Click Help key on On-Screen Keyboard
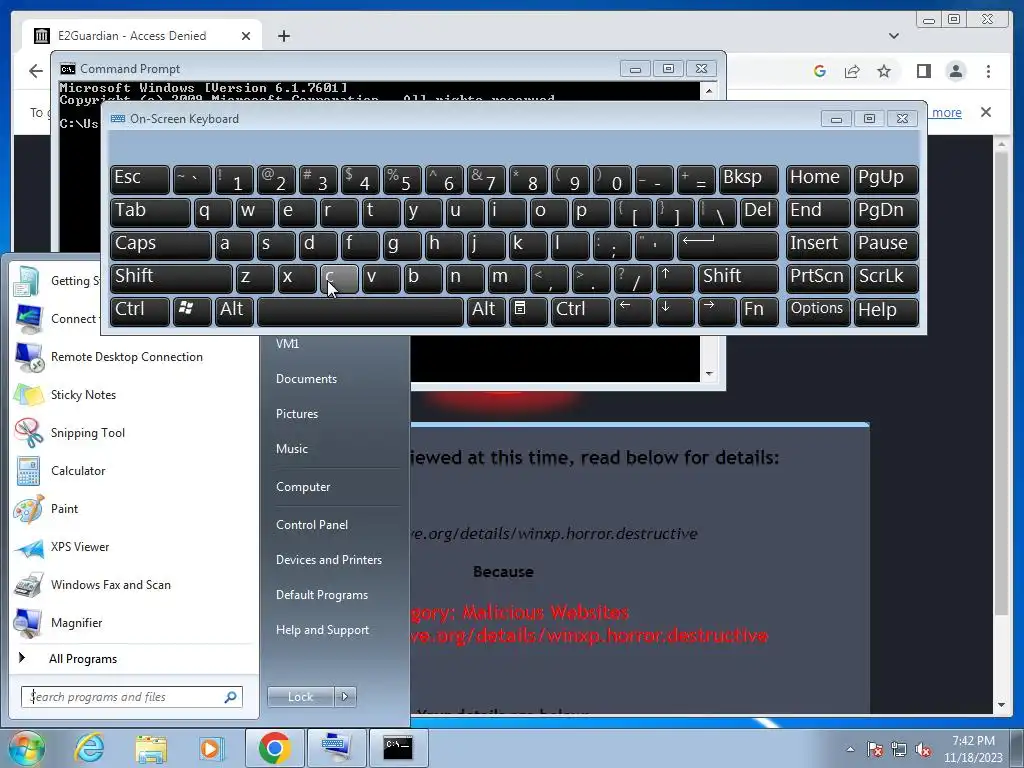Image resolution: width=1024 pixels, height=768 pixels. click(886, 311)
